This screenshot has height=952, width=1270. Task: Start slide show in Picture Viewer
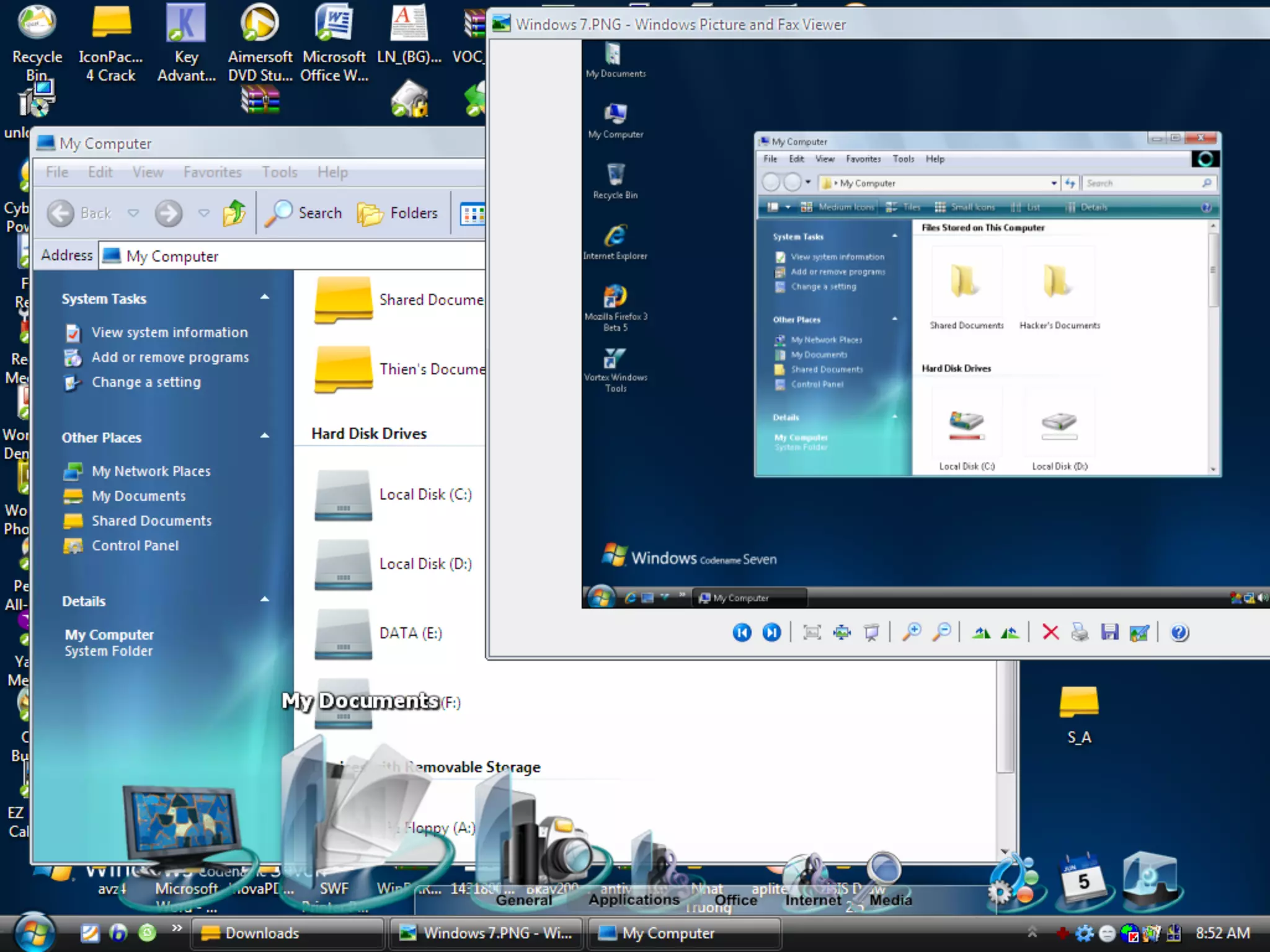[x=871, y=633]
